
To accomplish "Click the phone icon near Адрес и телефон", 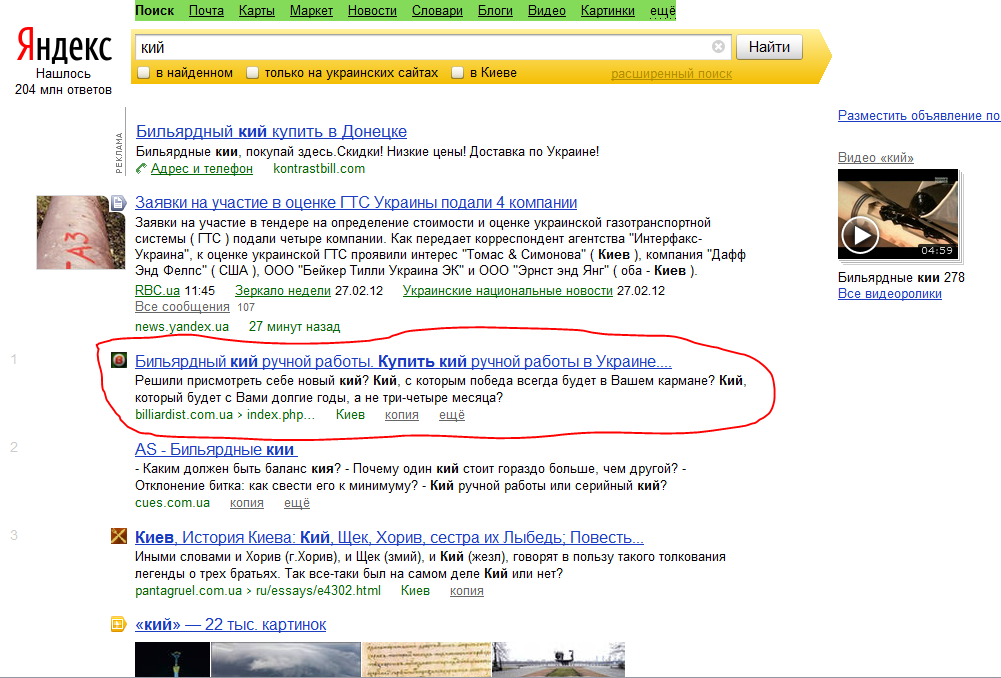I will pos(141,169).
